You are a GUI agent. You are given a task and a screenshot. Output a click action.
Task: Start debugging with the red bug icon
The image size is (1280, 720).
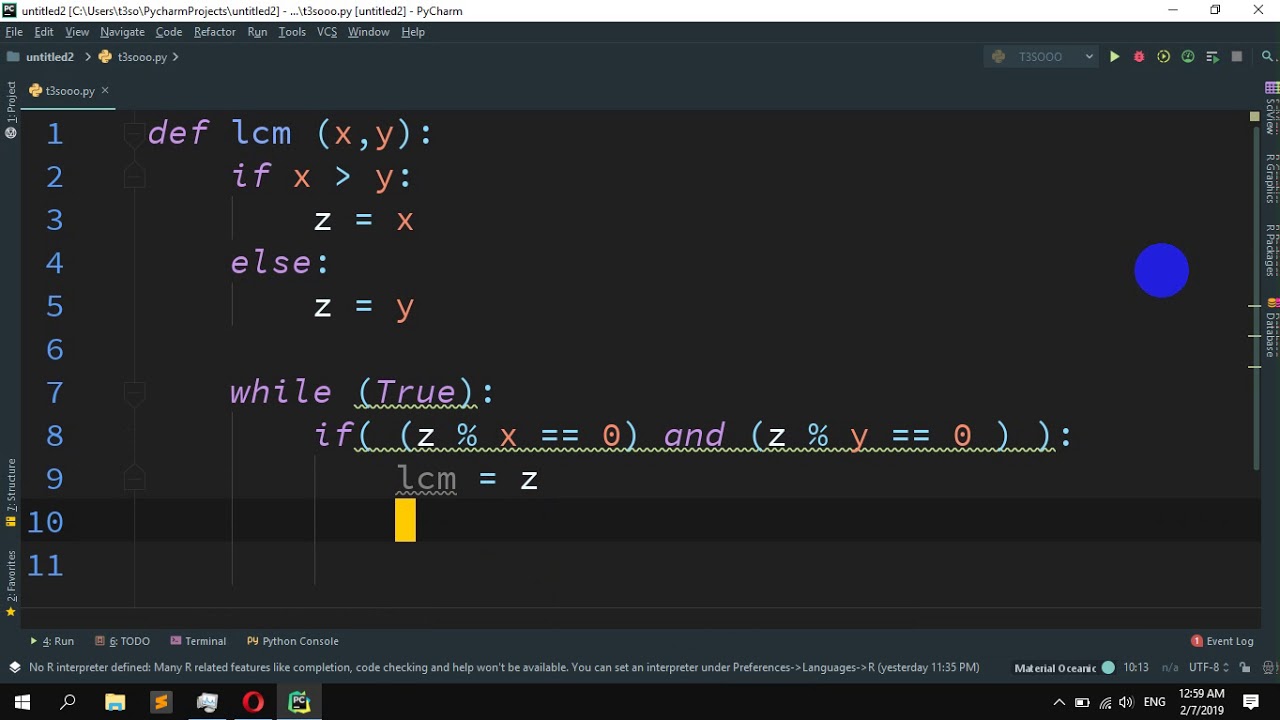coord(1139,57)
